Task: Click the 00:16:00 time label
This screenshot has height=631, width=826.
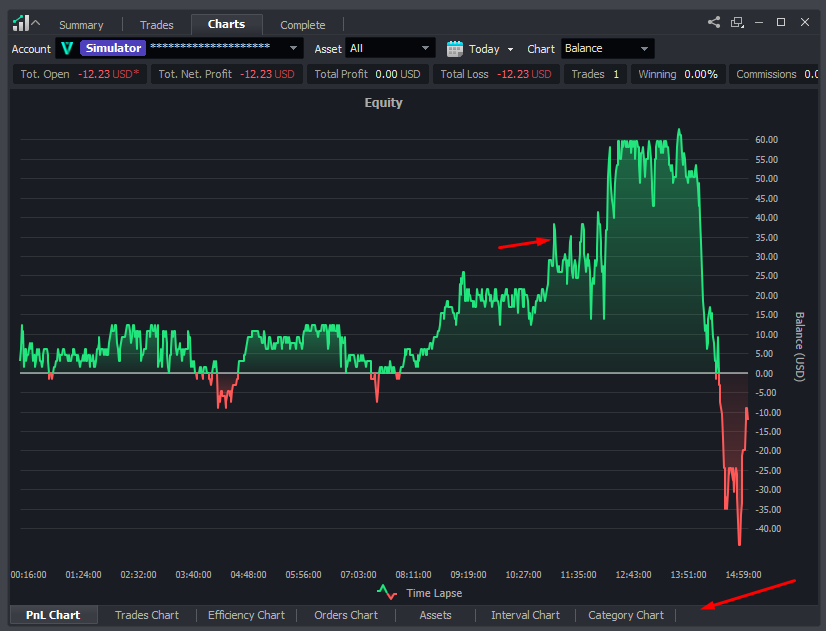Action: (28, 575)
